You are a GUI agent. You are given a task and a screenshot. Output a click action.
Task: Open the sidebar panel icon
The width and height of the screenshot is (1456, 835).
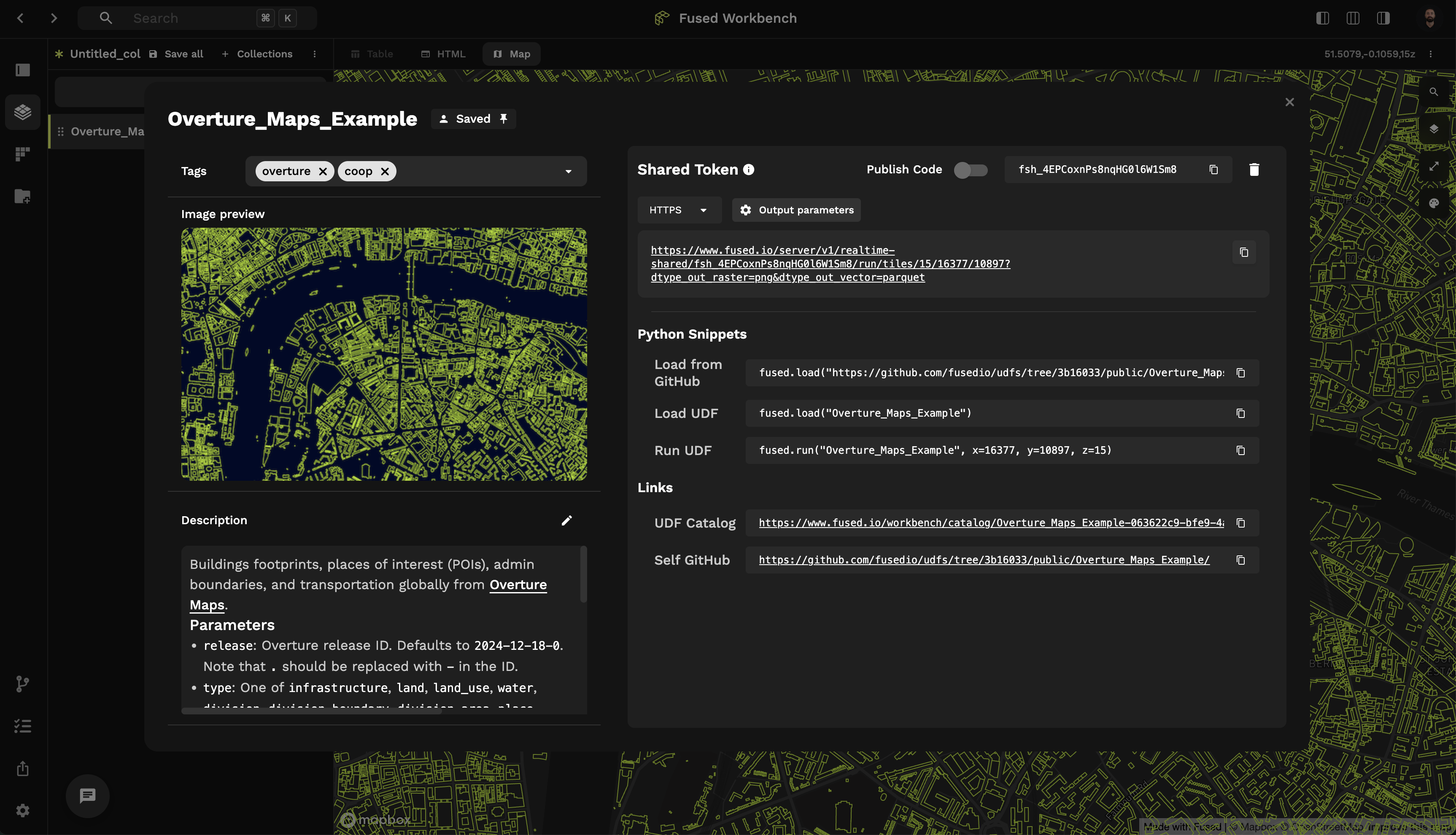23,70
